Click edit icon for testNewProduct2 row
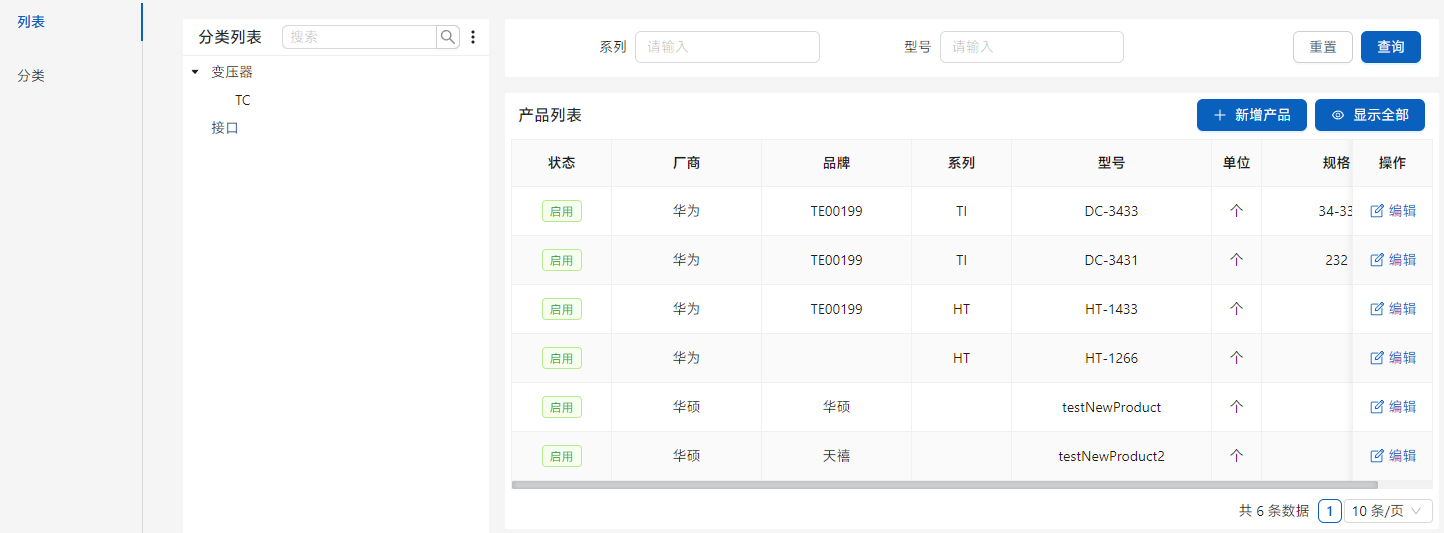Viewport: 1444px width, 533px height. click(x=1377, y=456)
